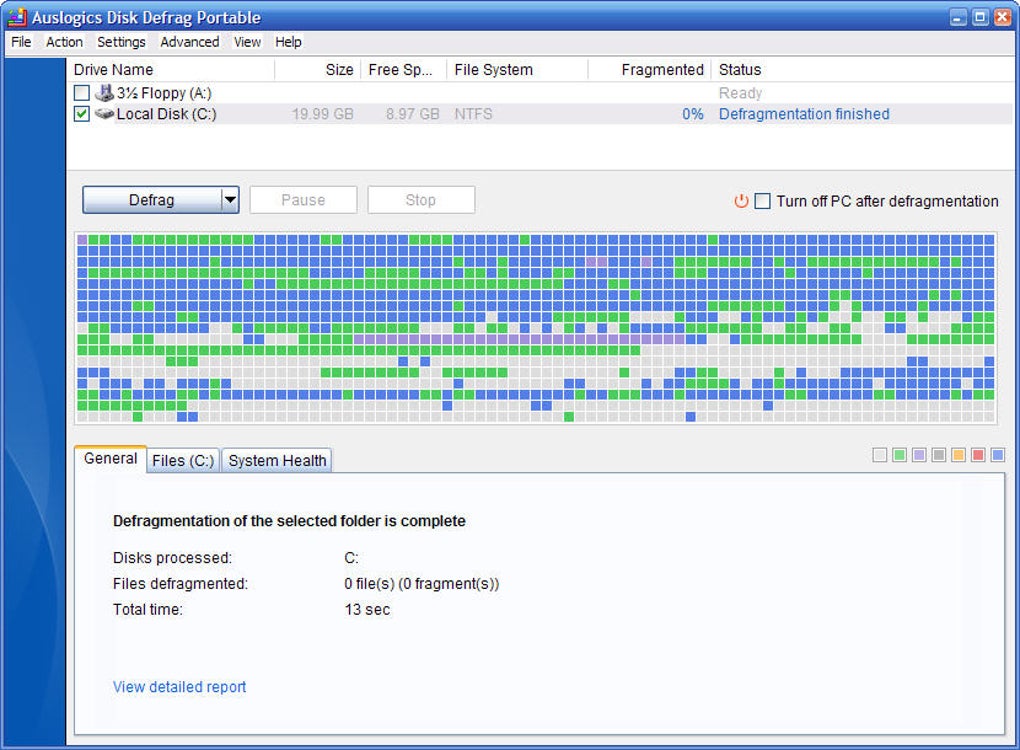The width and height of the screenshot is (1020, 750).
Task: Start defragmentation with the Defrag button
Action: (152, 200)
